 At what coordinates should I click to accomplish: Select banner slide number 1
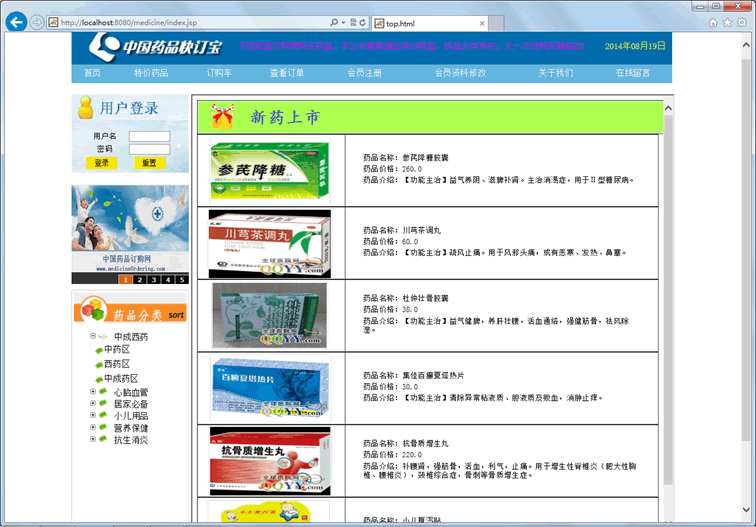[x=125, y=280]
